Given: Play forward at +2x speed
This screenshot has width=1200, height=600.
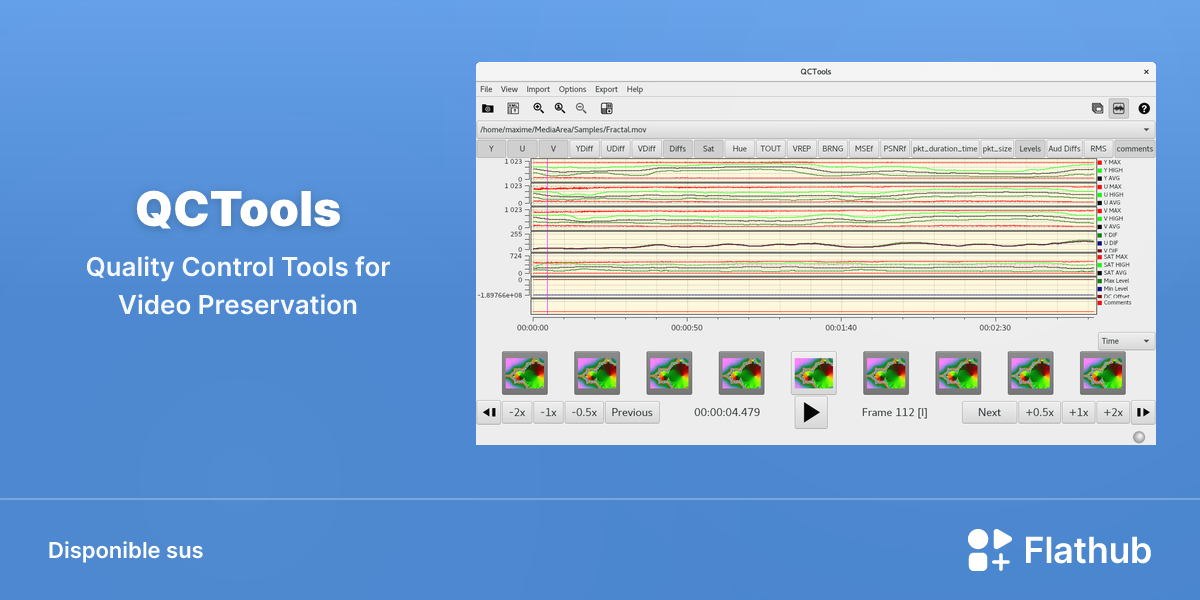Looking at the screenshot, I should [1112, 412].
